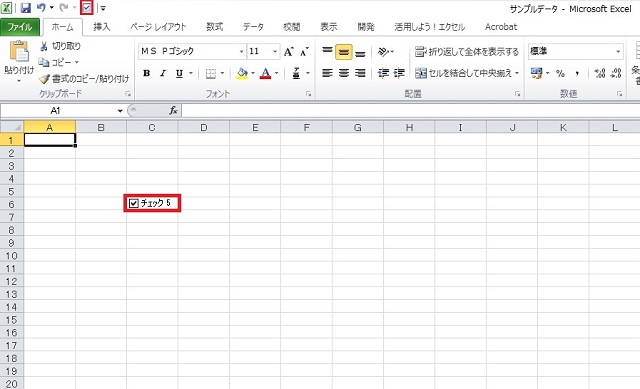Open the ファイル tab
The height and width of the screenshot is (389, 640).
click(x=20, y=27)
